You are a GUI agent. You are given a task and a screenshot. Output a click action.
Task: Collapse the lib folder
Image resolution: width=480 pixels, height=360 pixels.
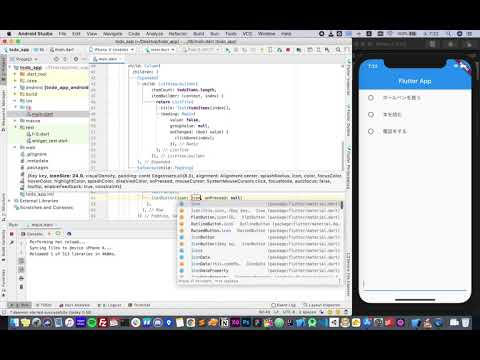pyautogui.click(x=15, y=107)
